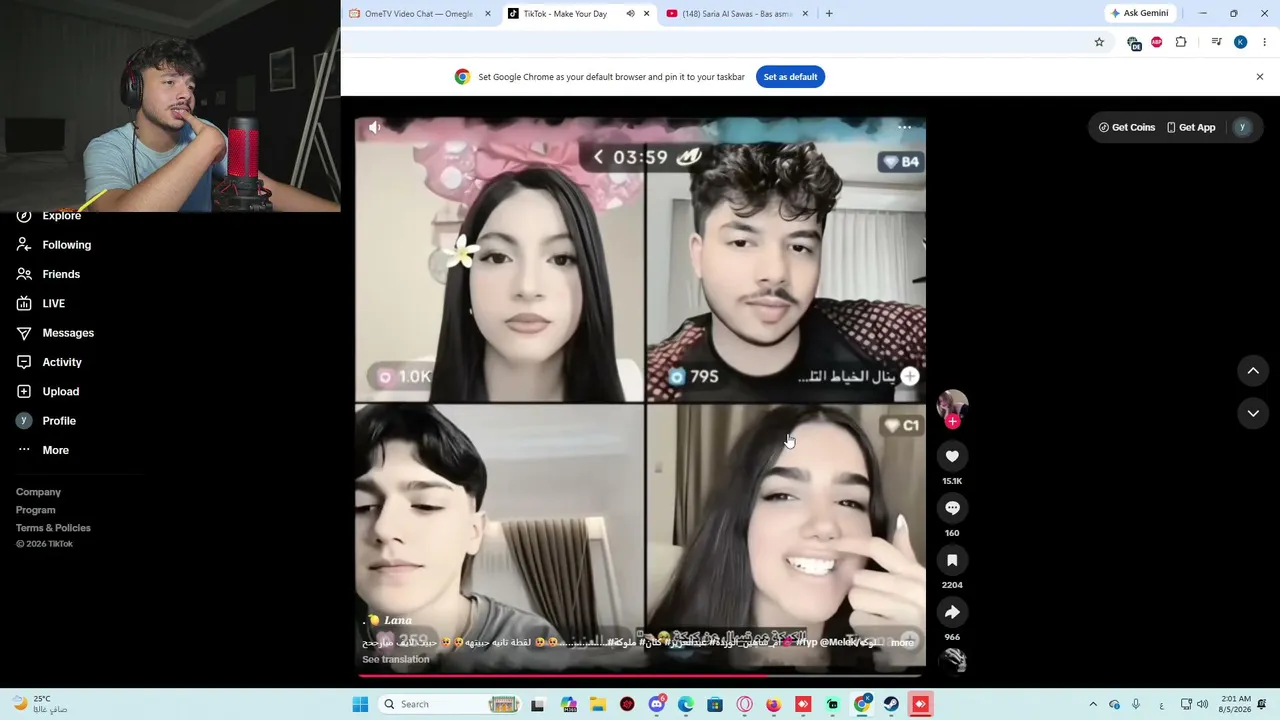Mute the TikTok video with speaker icon
Screen dimensions: 1280x720
pyautogui.click(x=374, y=127)
